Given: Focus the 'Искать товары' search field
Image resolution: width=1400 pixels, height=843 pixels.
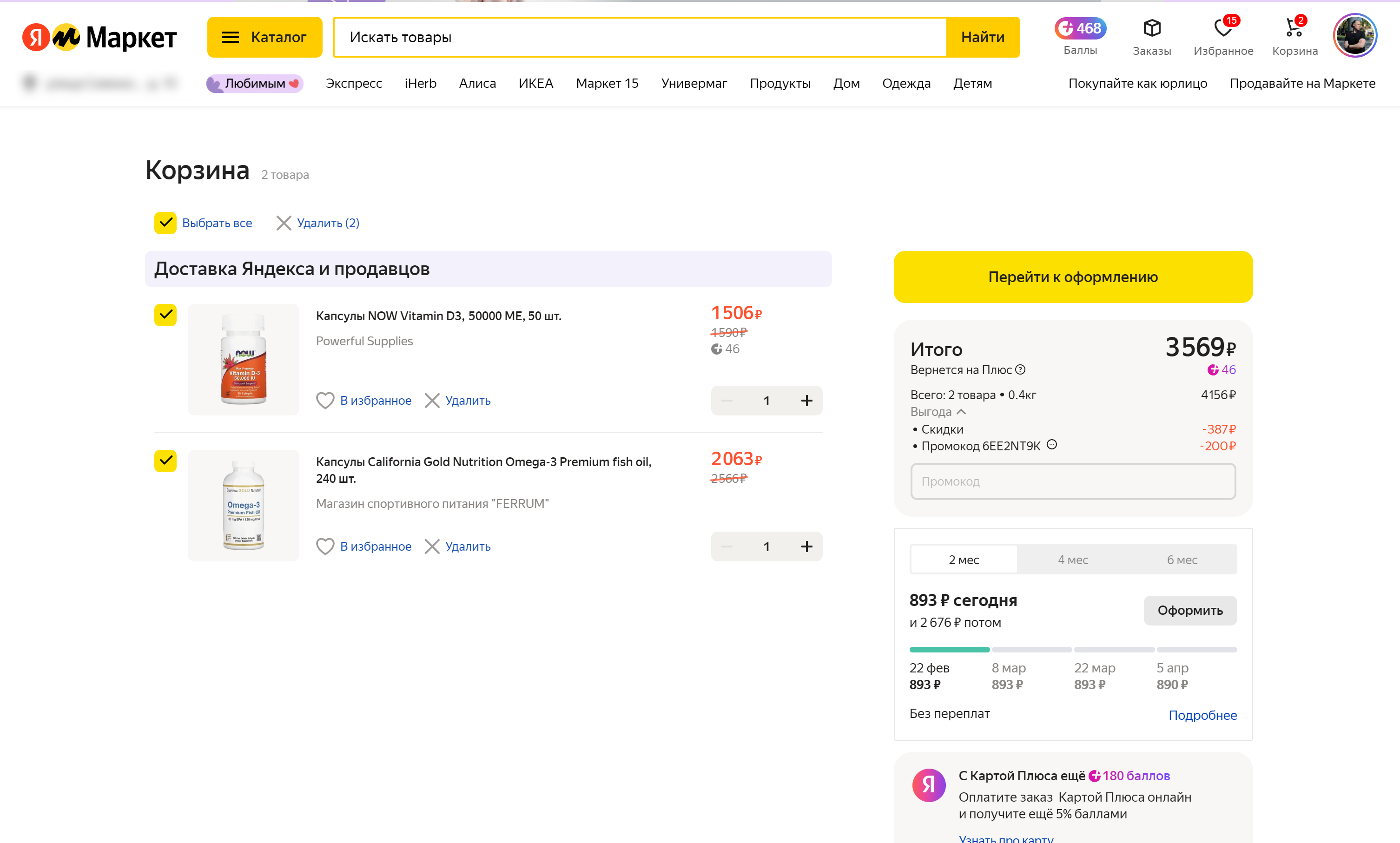Looking at the screenshot, I should click(x=640, y=38).
